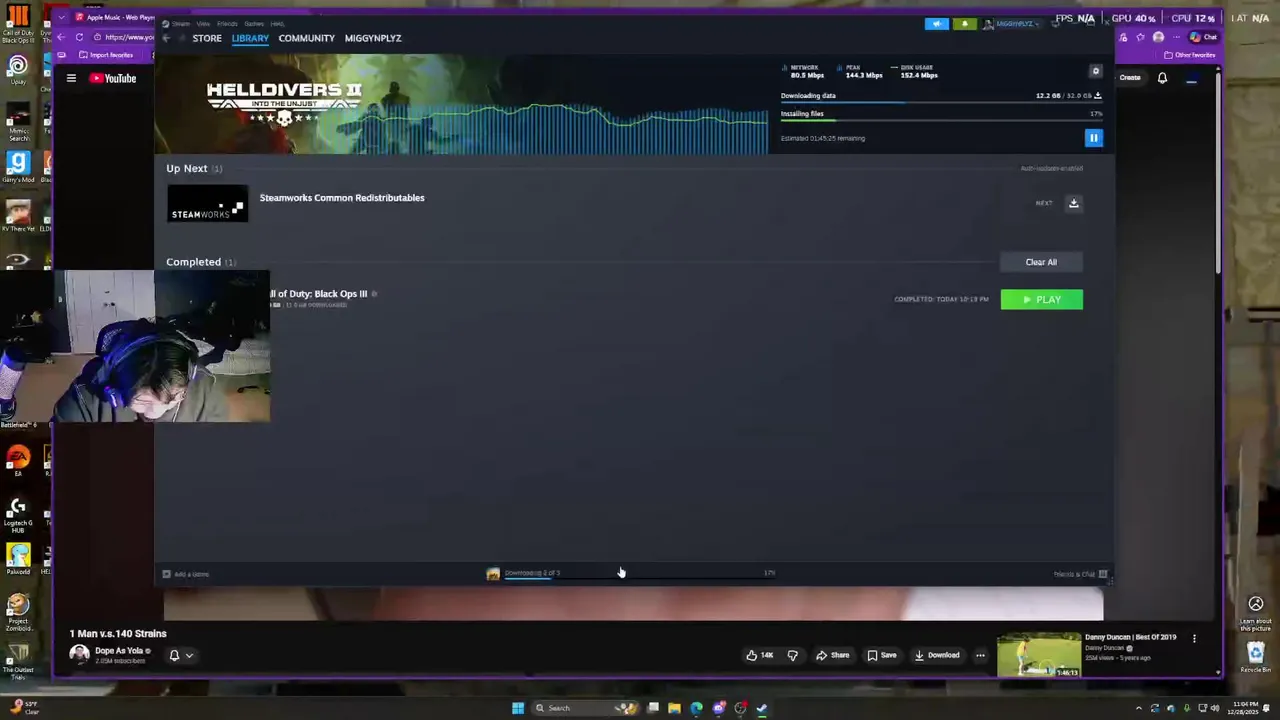Open the Games menu in Steam
Image resolution: width=1280 pixels, height=720 pixels.
[254, 23]
